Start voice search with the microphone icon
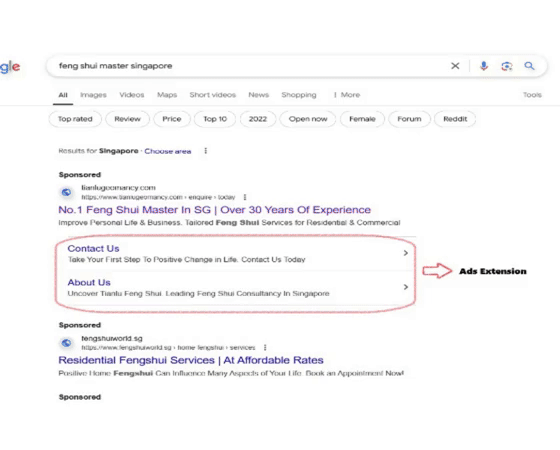The image size is (560, 450). 484,66
